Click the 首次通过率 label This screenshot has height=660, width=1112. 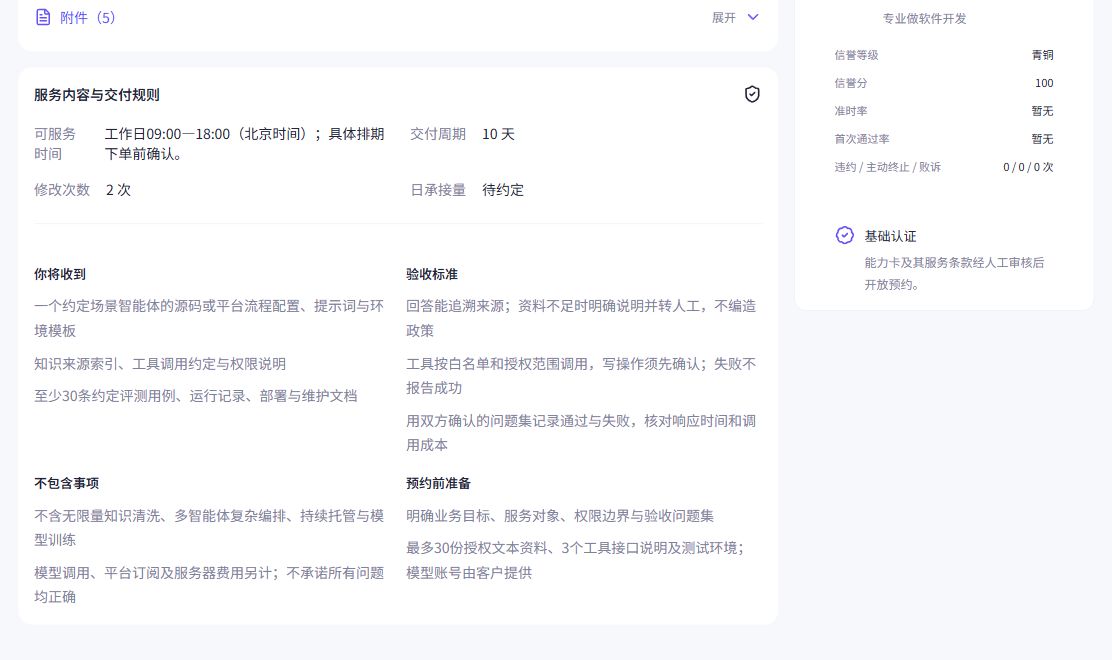pos(862,139)
